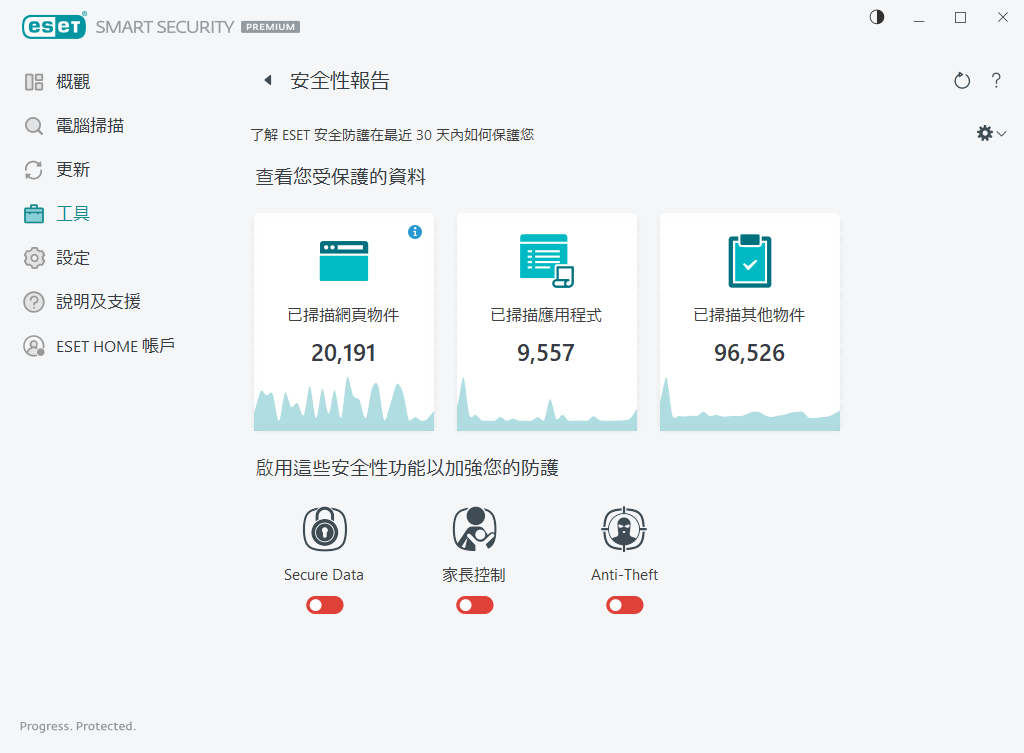
Task: Refresh the security report with the circular arrow
Action: tap(961, 80)
